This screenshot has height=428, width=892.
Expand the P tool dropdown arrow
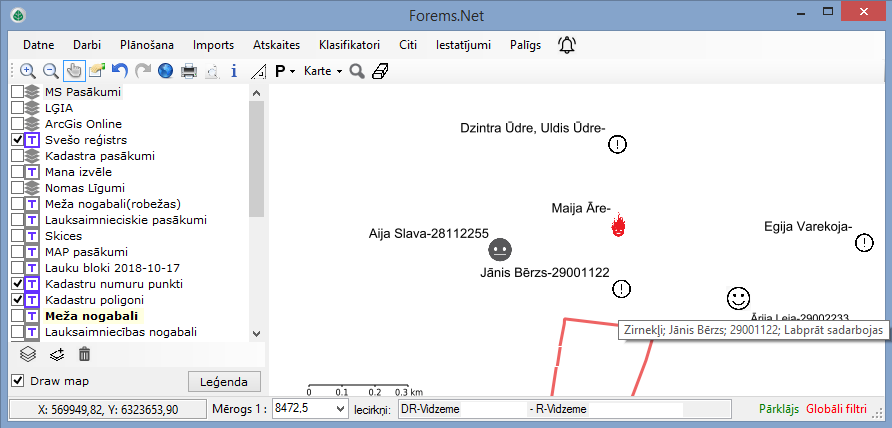tap(294, 71)
